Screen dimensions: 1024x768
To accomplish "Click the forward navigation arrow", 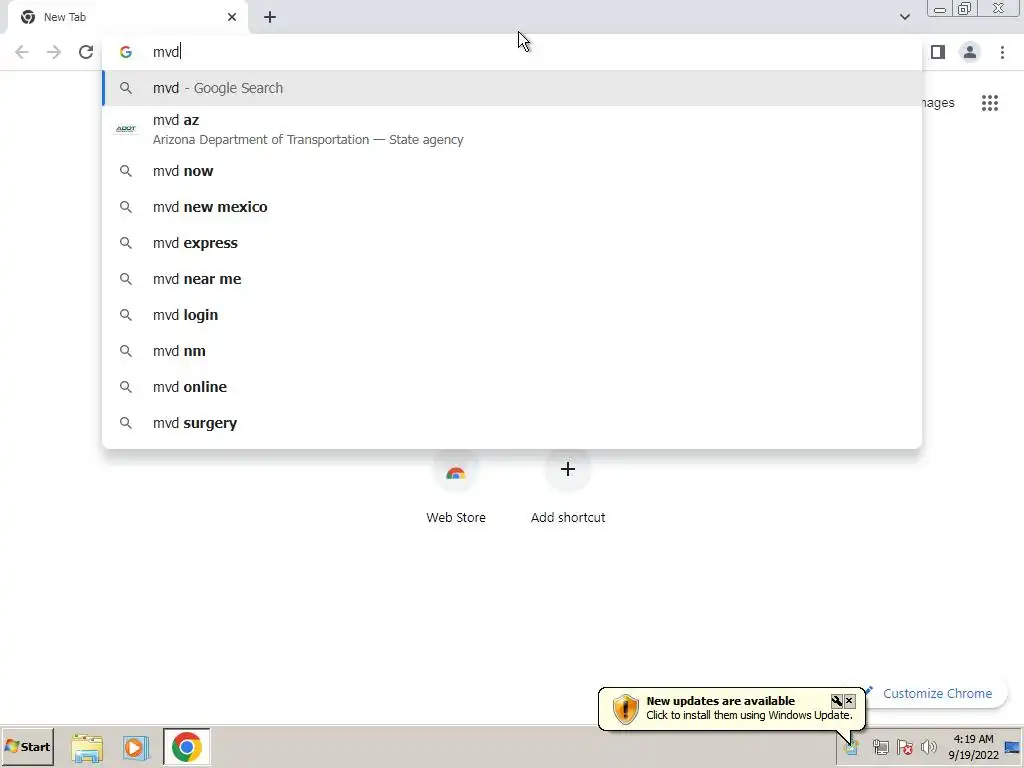I will pos(54,52).
